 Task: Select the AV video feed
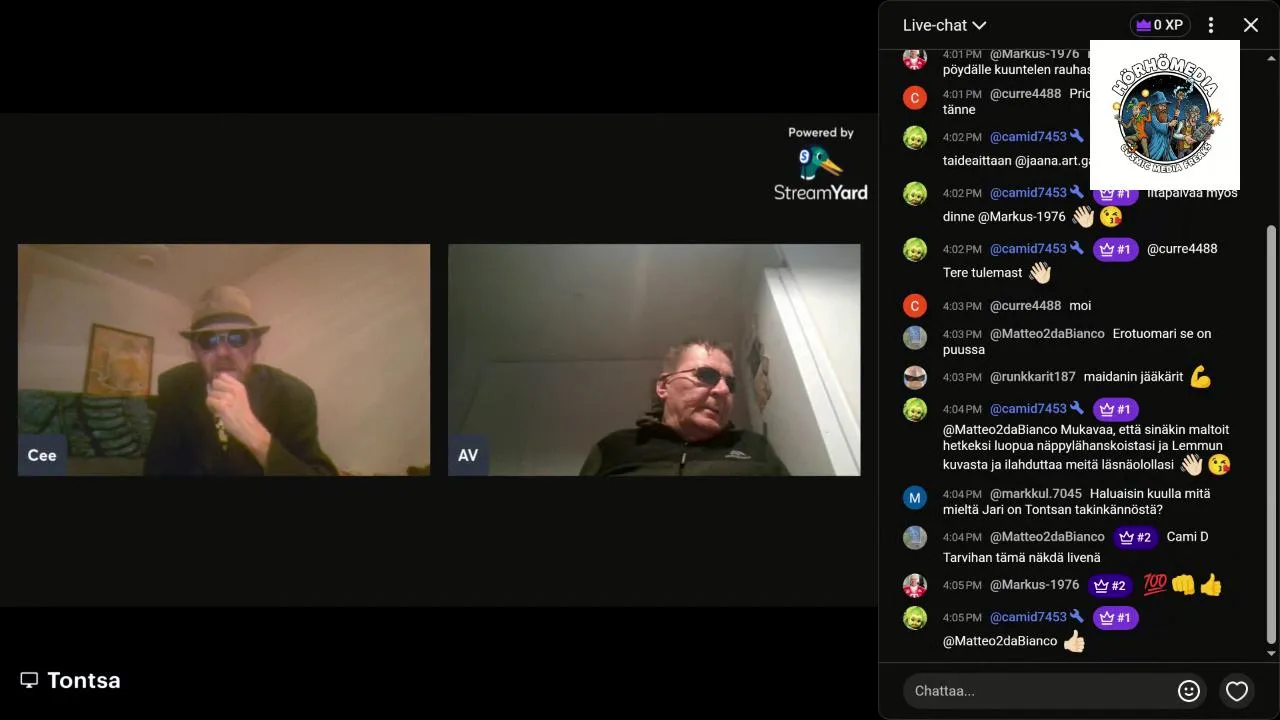654,360
